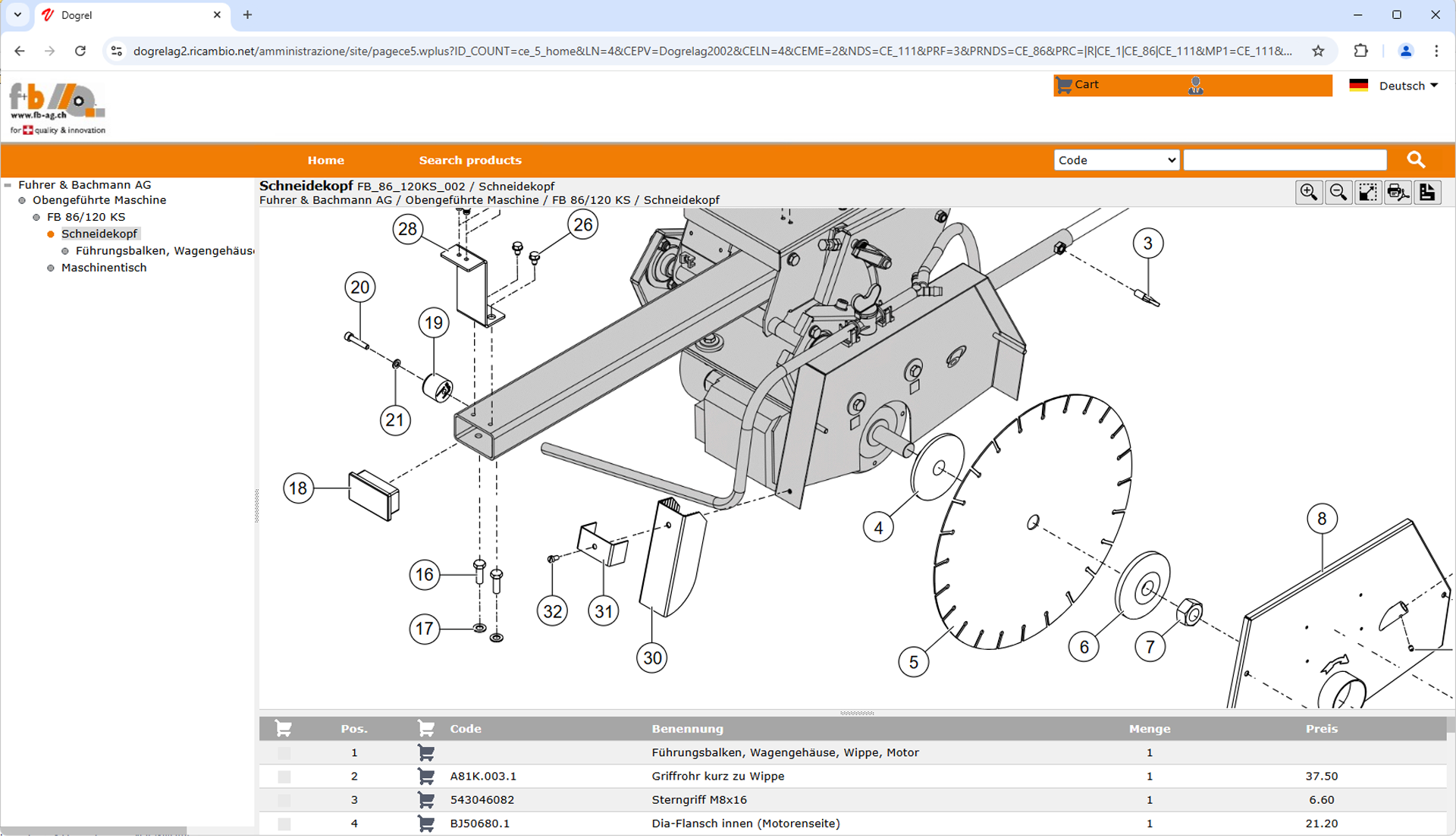Click the Pos. column header

click(354, 729)
